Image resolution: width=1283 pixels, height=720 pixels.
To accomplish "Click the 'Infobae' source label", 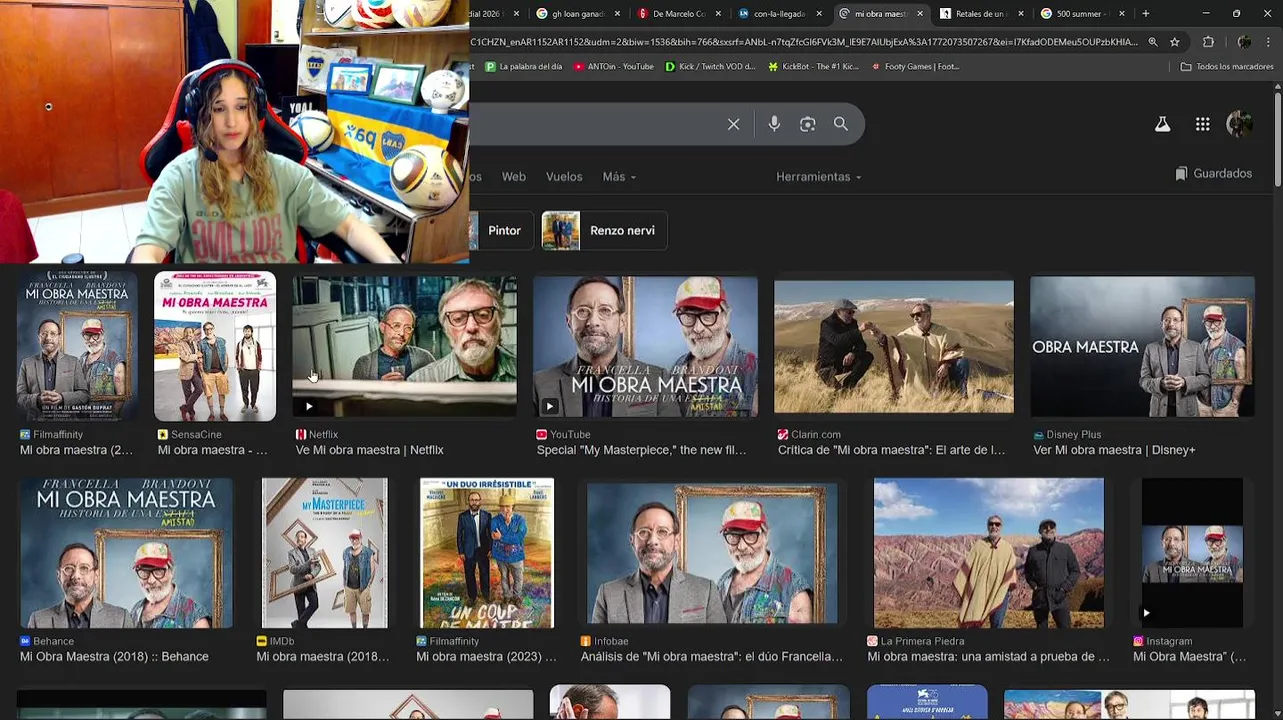I will tap(611, 642).
